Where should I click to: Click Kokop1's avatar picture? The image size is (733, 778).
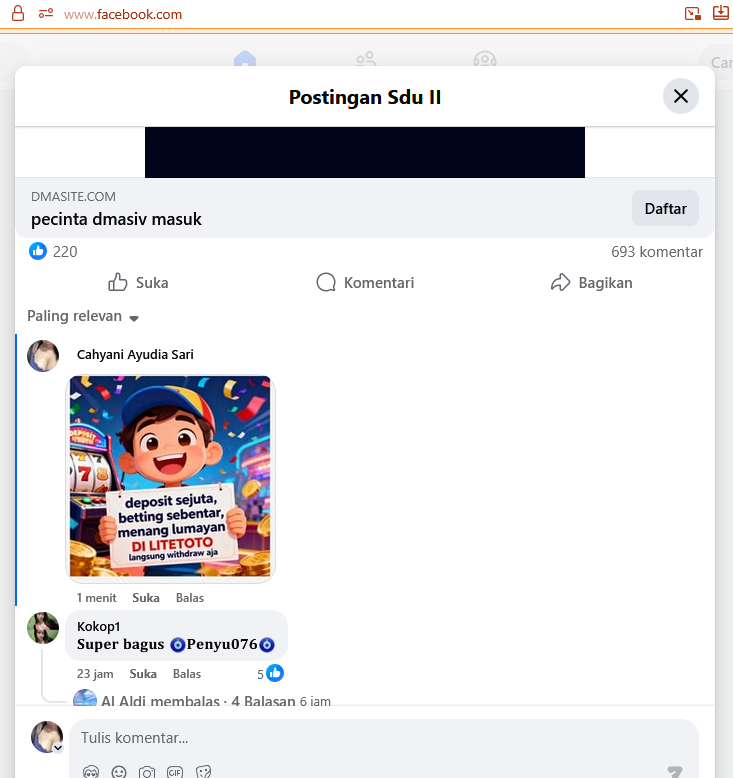[43, 628]
